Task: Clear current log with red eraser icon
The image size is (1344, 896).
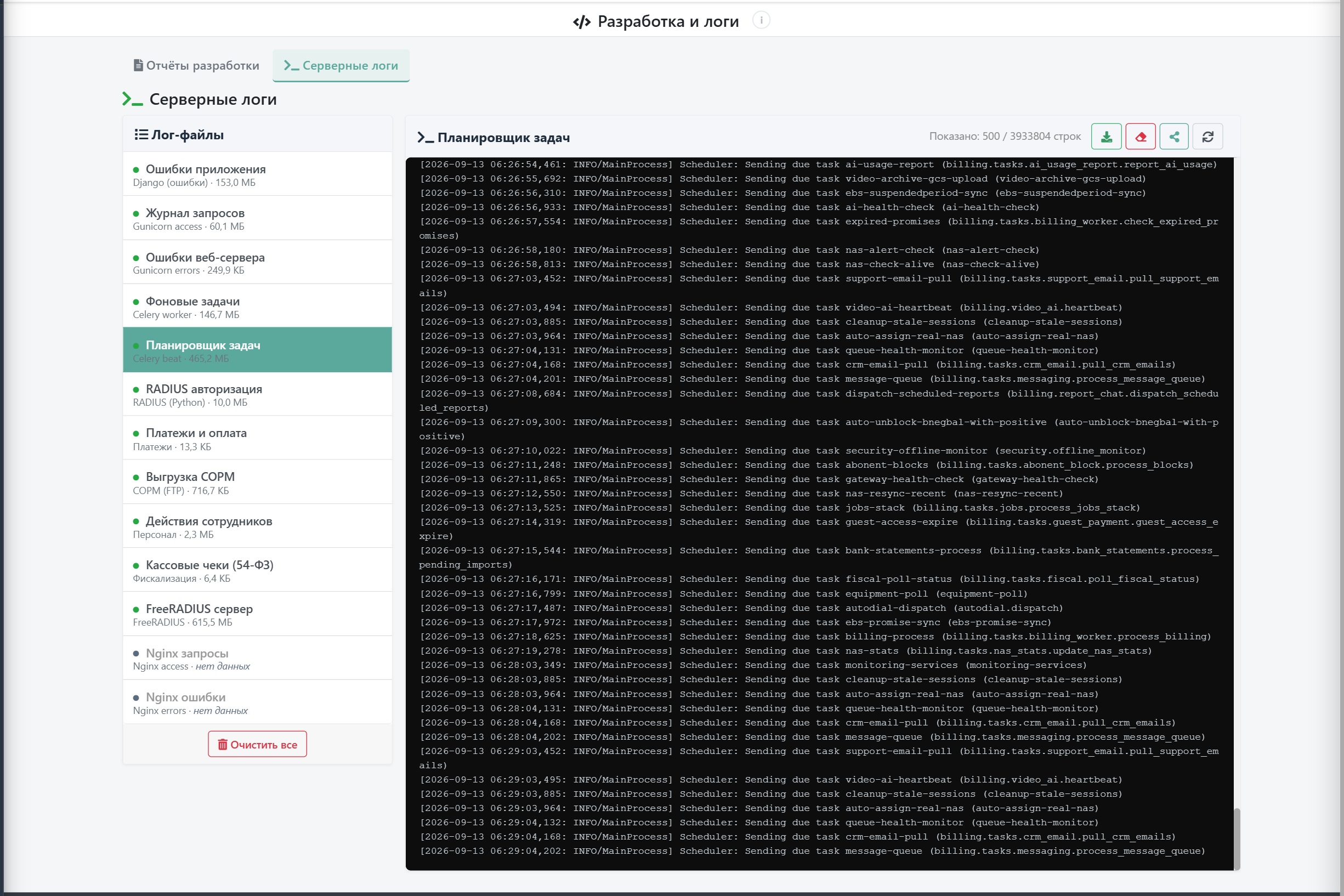Action: 1141,137
